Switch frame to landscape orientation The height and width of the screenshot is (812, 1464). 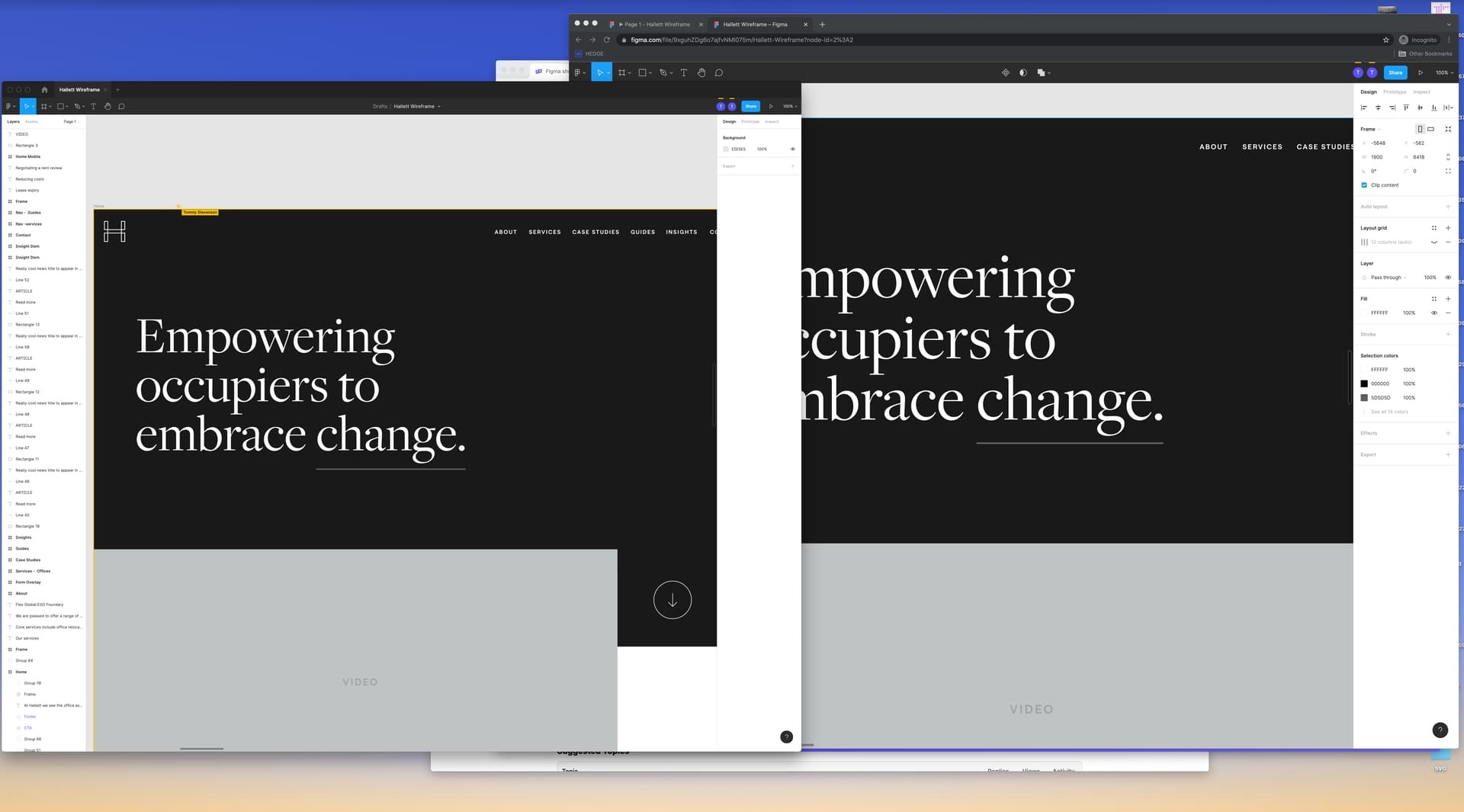click(x=1431, y=129)
